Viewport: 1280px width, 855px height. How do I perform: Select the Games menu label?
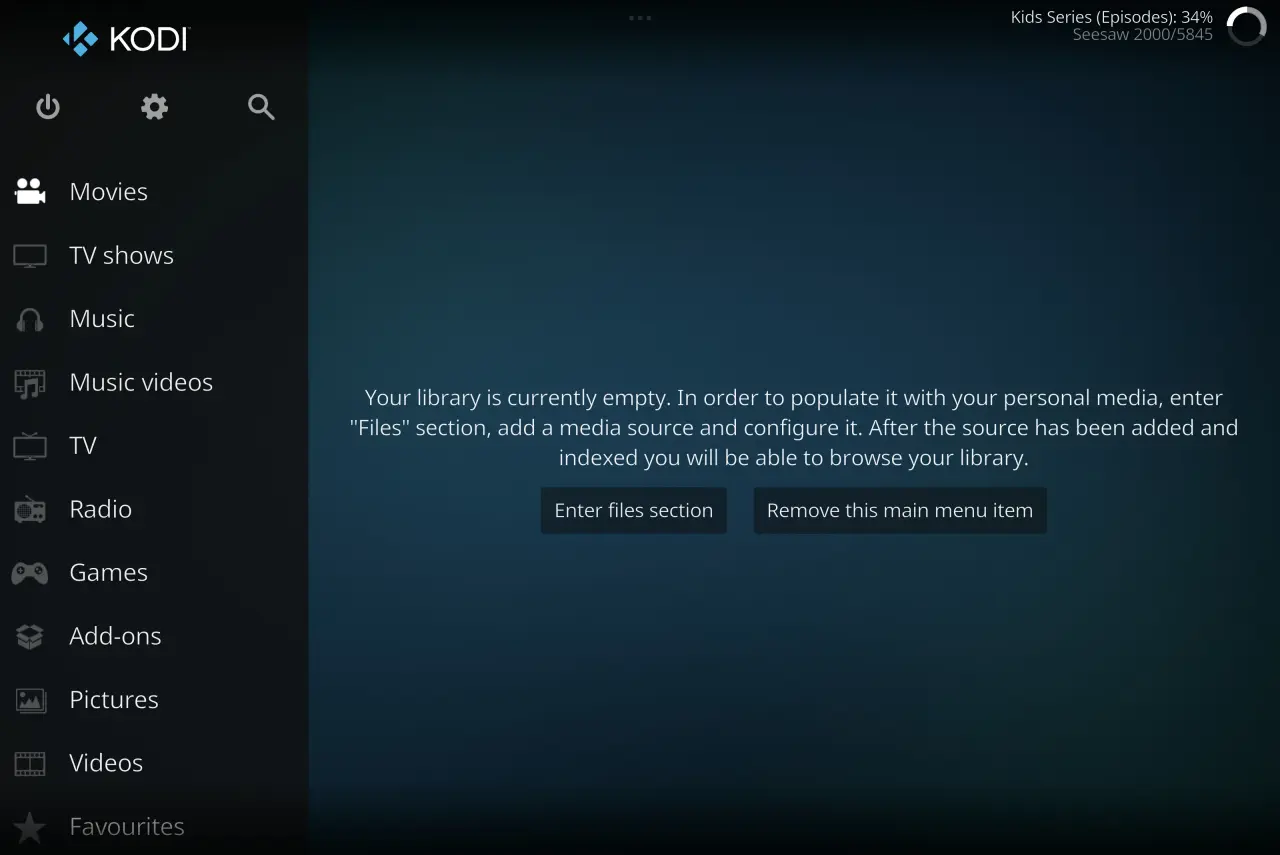[108, 573]
